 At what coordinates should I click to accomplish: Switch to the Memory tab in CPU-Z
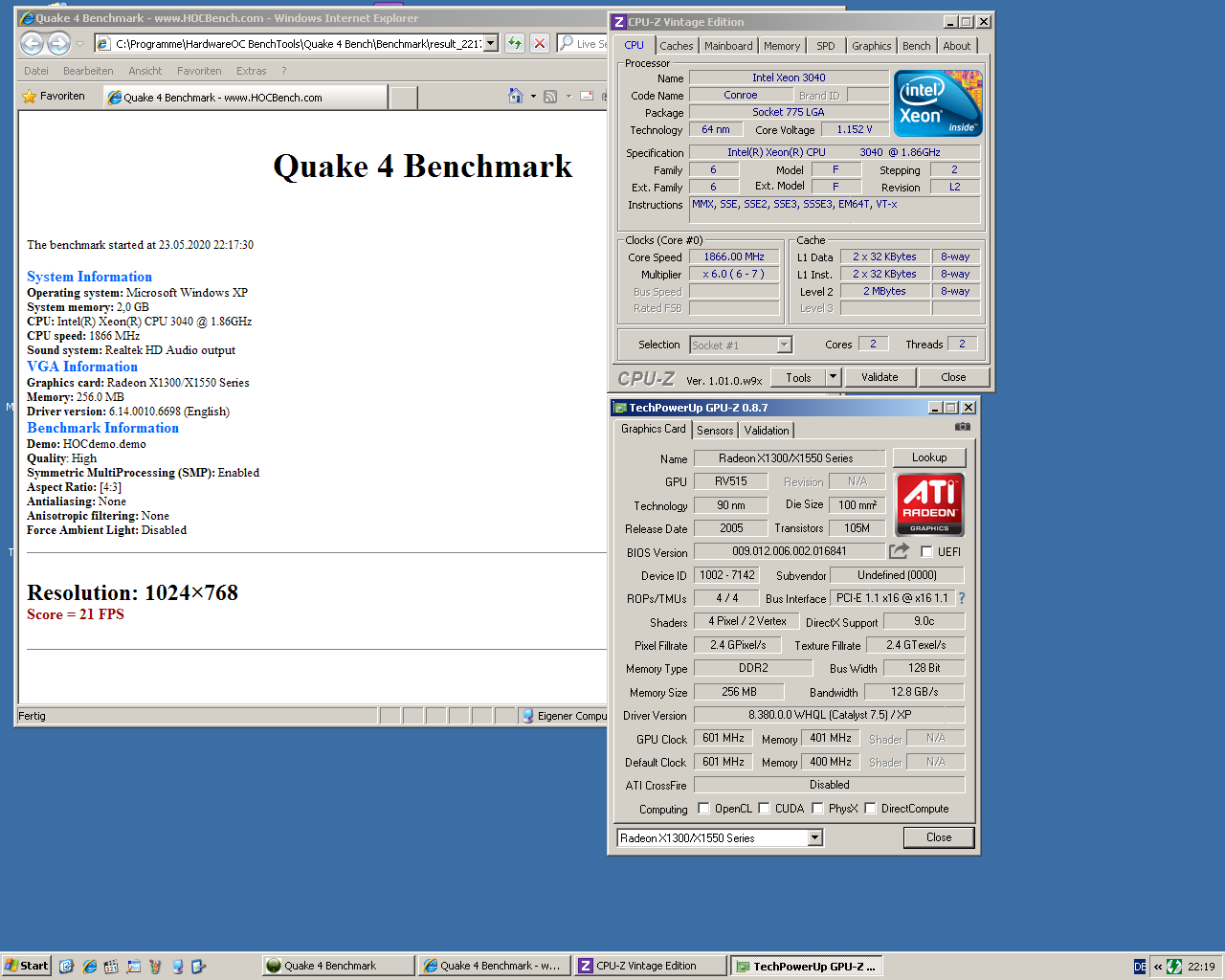tap(782, 46)
